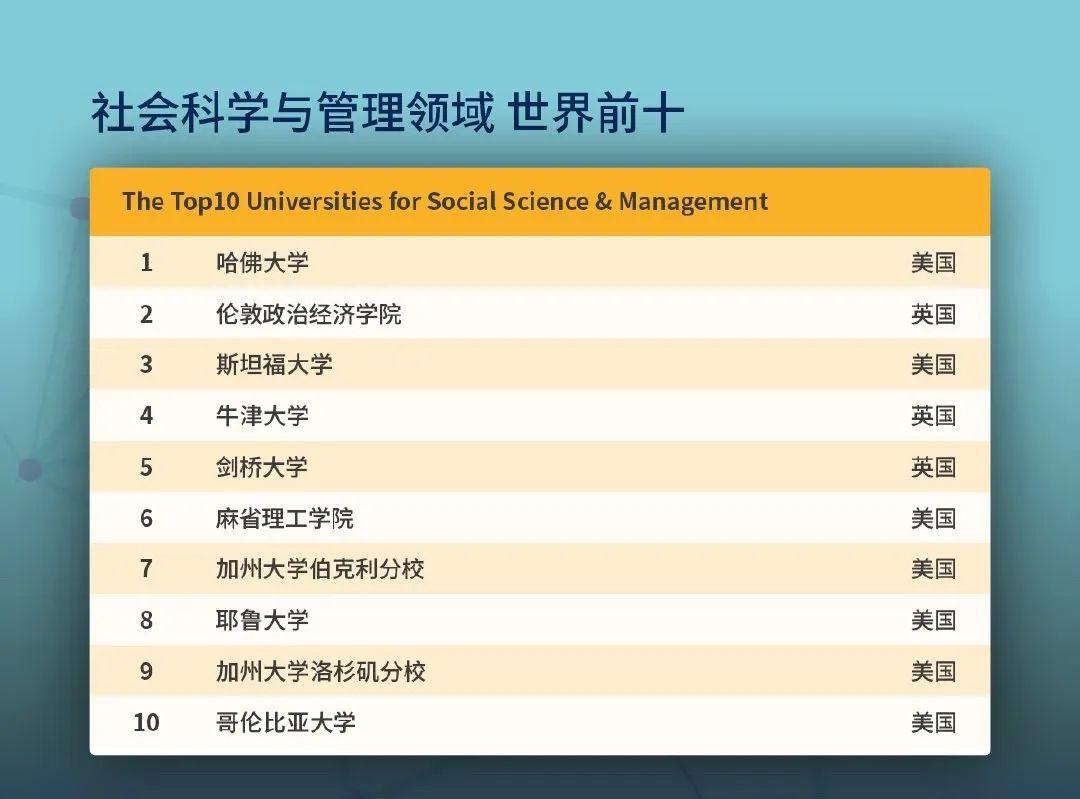Click the country "美国" in the 哥伦比亚大学 row
The width and height of the screenshot is (1080, 799).
pos(933,722)
